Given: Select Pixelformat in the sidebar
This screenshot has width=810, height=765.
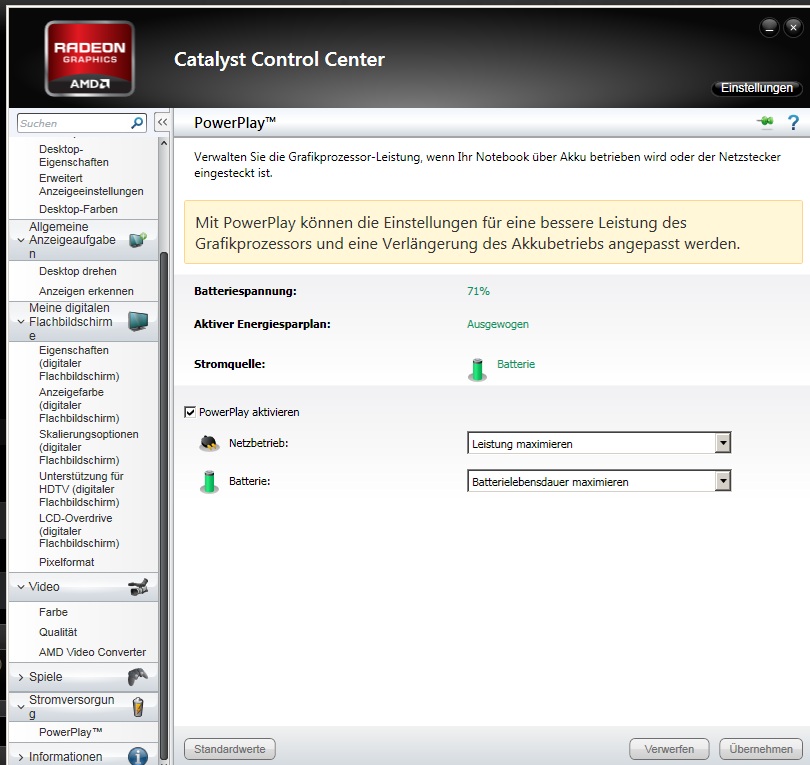Looking at the screenshot, I should (x=67, y=562).
